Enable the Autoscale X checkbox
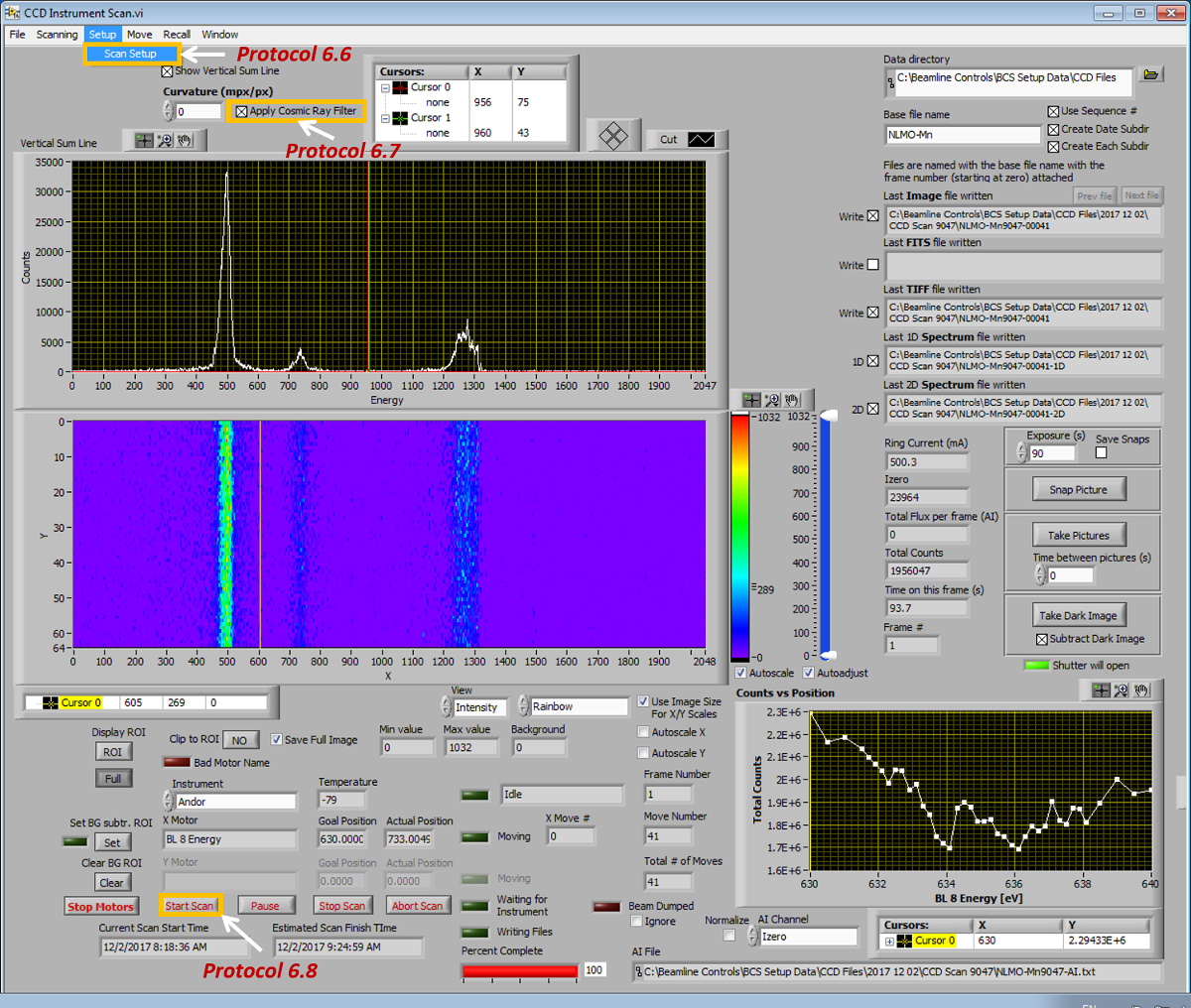The height and width of the screenshot is (1008, 1191). (643, 732)
